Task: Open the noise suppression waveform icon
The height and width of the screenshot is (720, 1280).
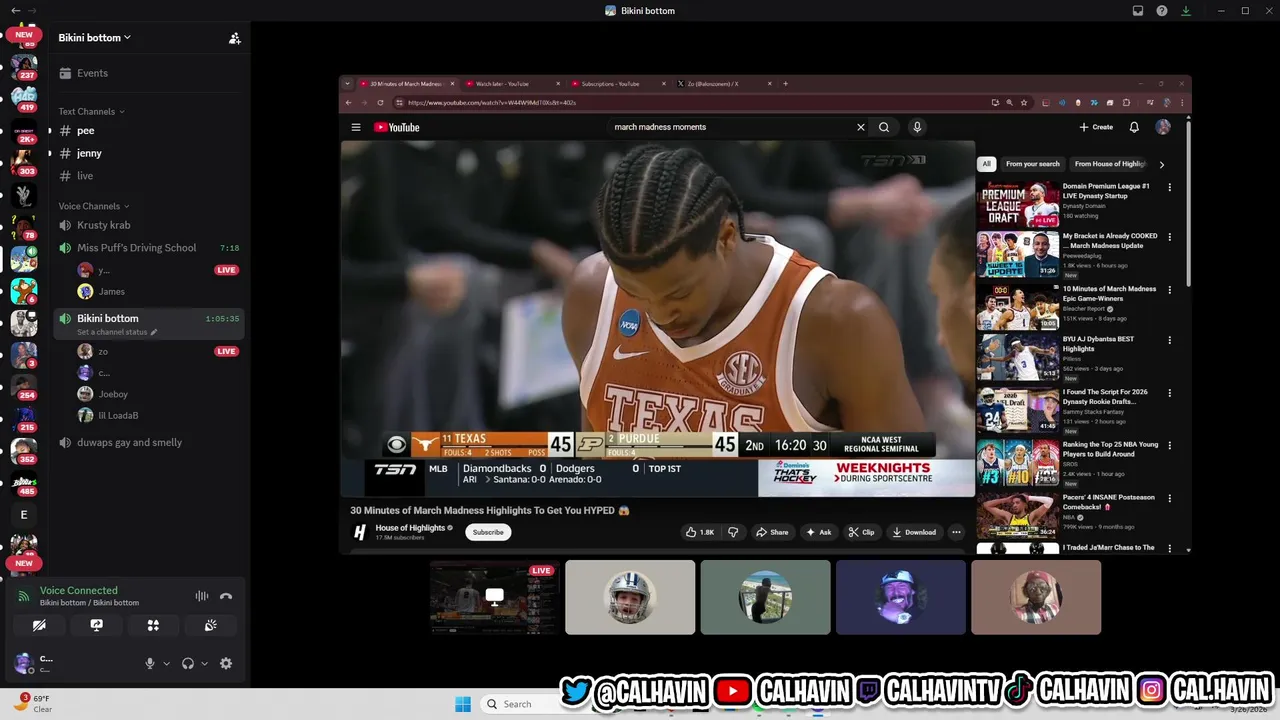Action: [202, 596]
